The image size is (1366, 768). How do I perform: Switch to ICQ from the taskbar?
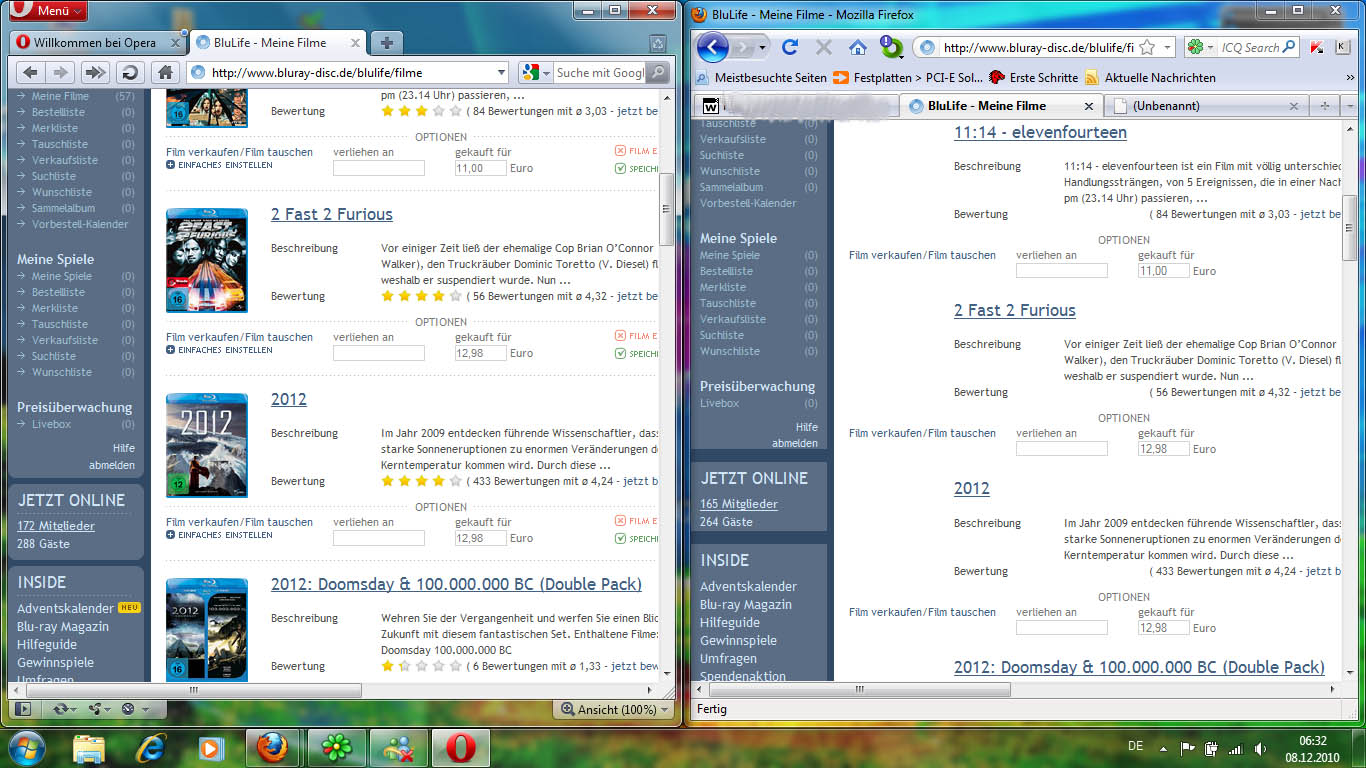[x=336, y=747]
